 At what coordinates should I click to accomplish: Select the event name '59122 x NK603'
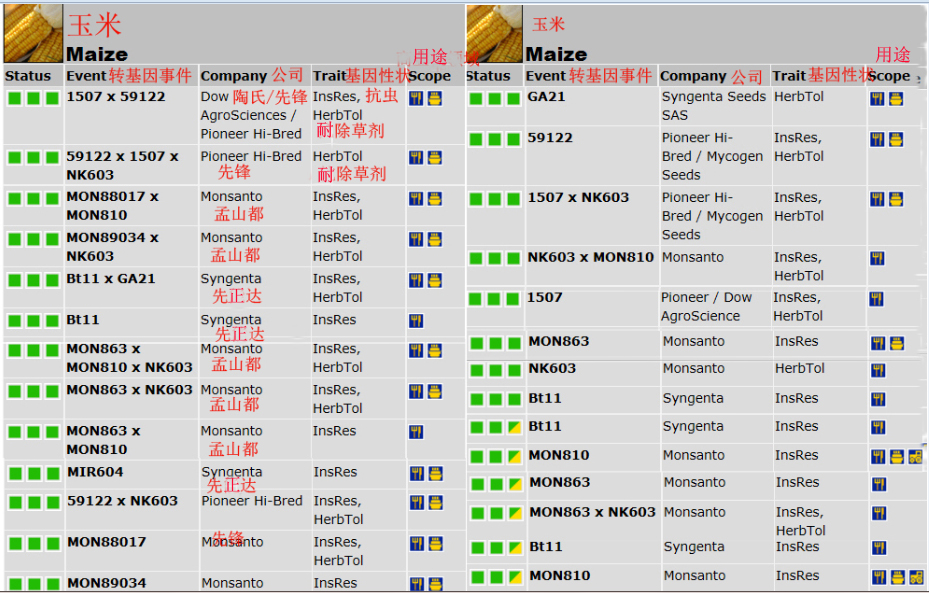(123, 501)
